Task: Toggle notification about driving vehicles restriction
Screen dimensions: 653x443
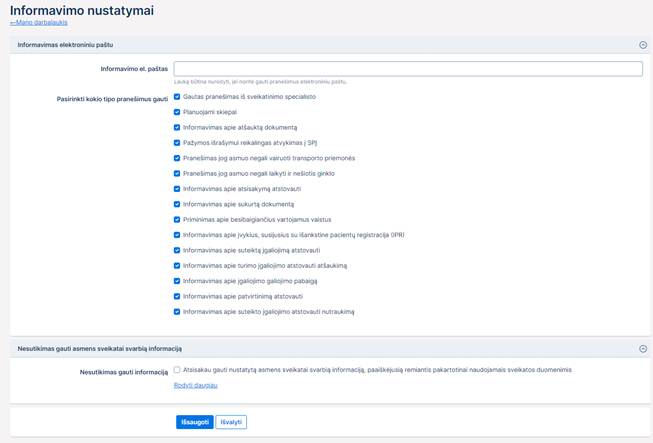Action: click(x=177, y=158)
